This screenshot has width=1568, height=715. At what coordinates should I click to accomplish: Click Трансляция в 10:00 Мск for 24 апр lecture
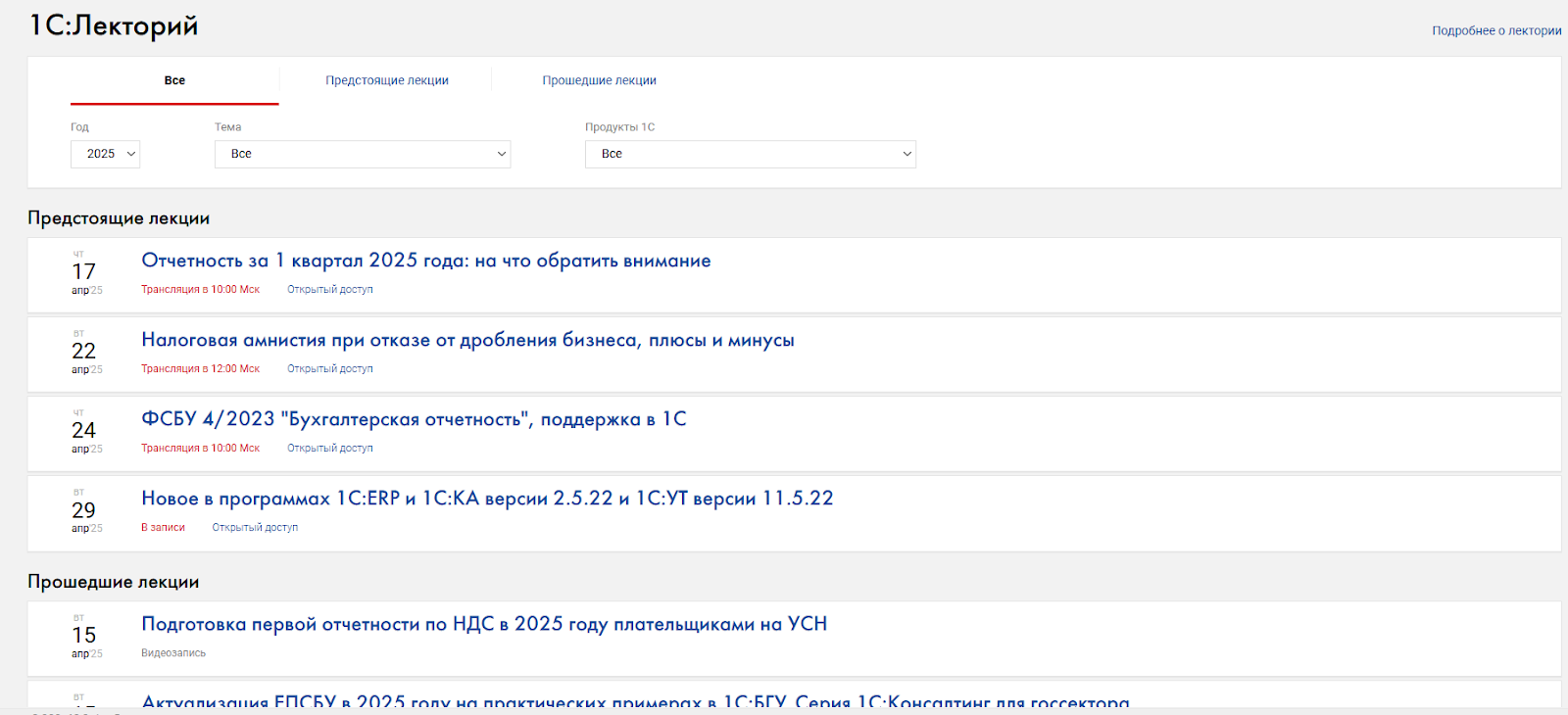pyautogui.click(x=200, y=449)
